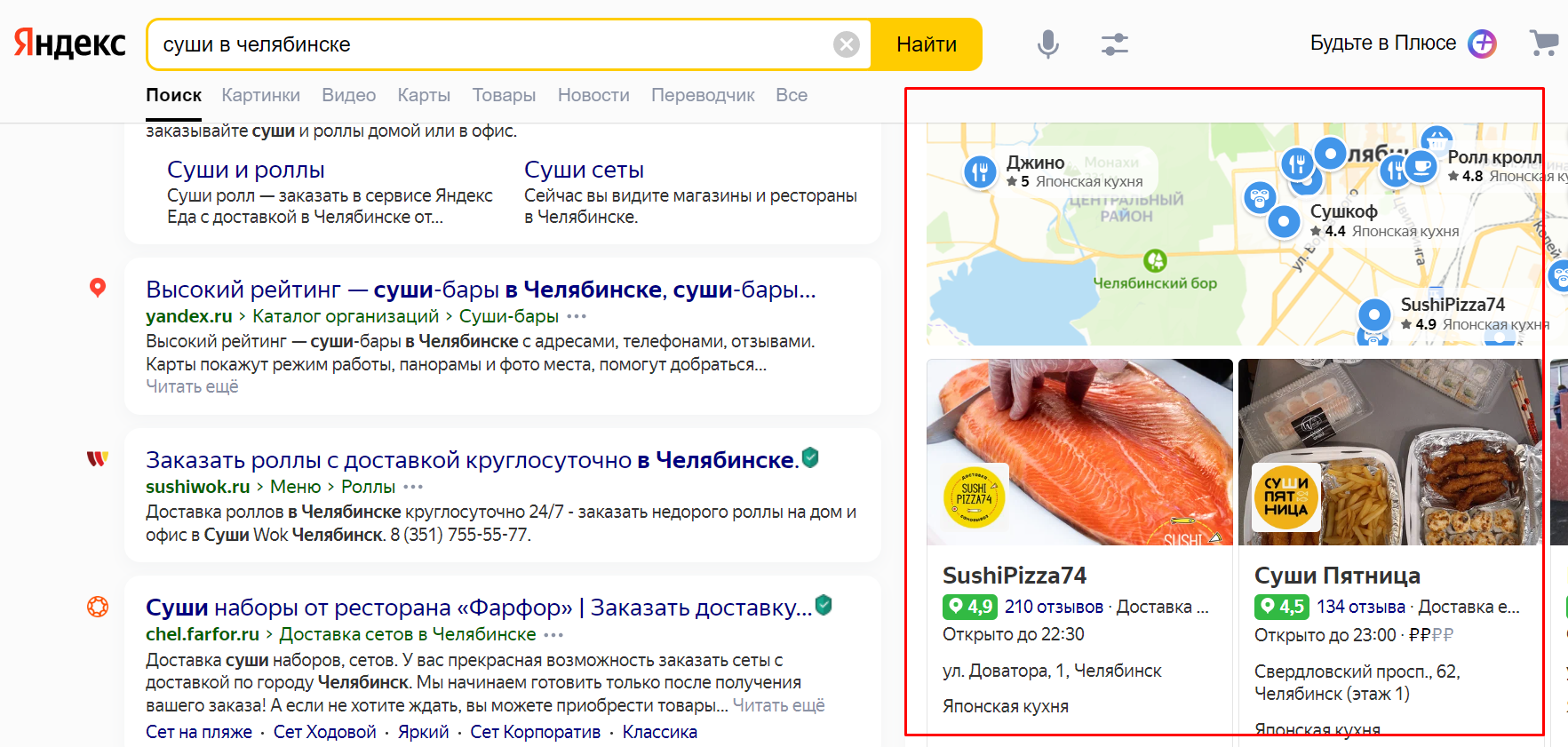Open three-dot menu for sushiwok.ru result
1568x747 pixels.
[x=413, y=487]
